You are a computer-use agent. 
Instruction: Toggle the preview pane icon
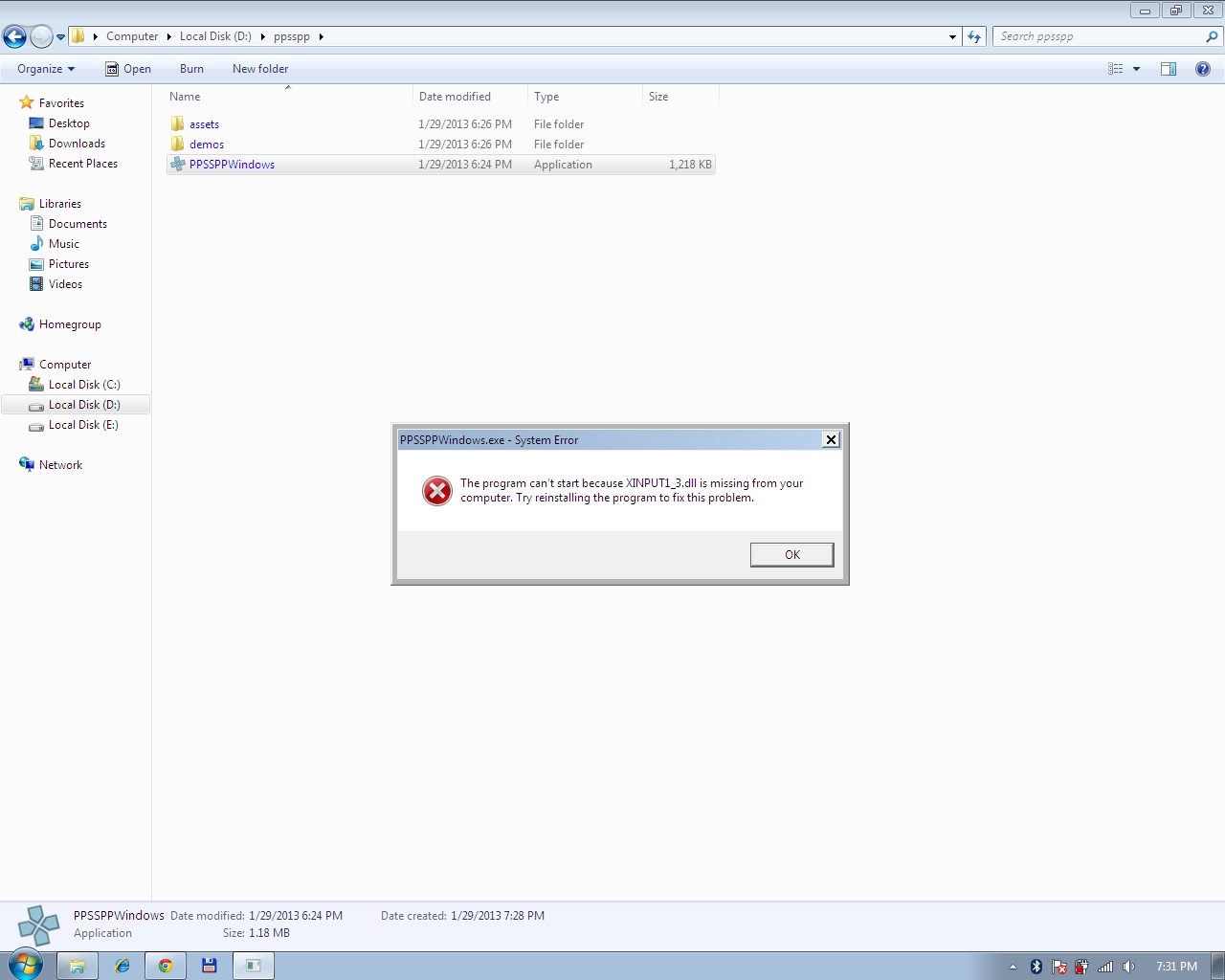pos(1169,69)
